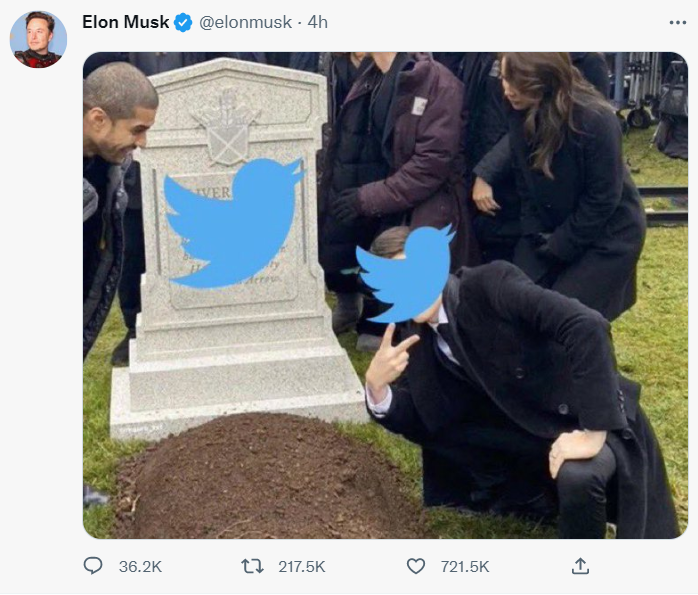Screen dimensions: 698x595
Task: Open the three-dot more options menu
Action: 677,22
